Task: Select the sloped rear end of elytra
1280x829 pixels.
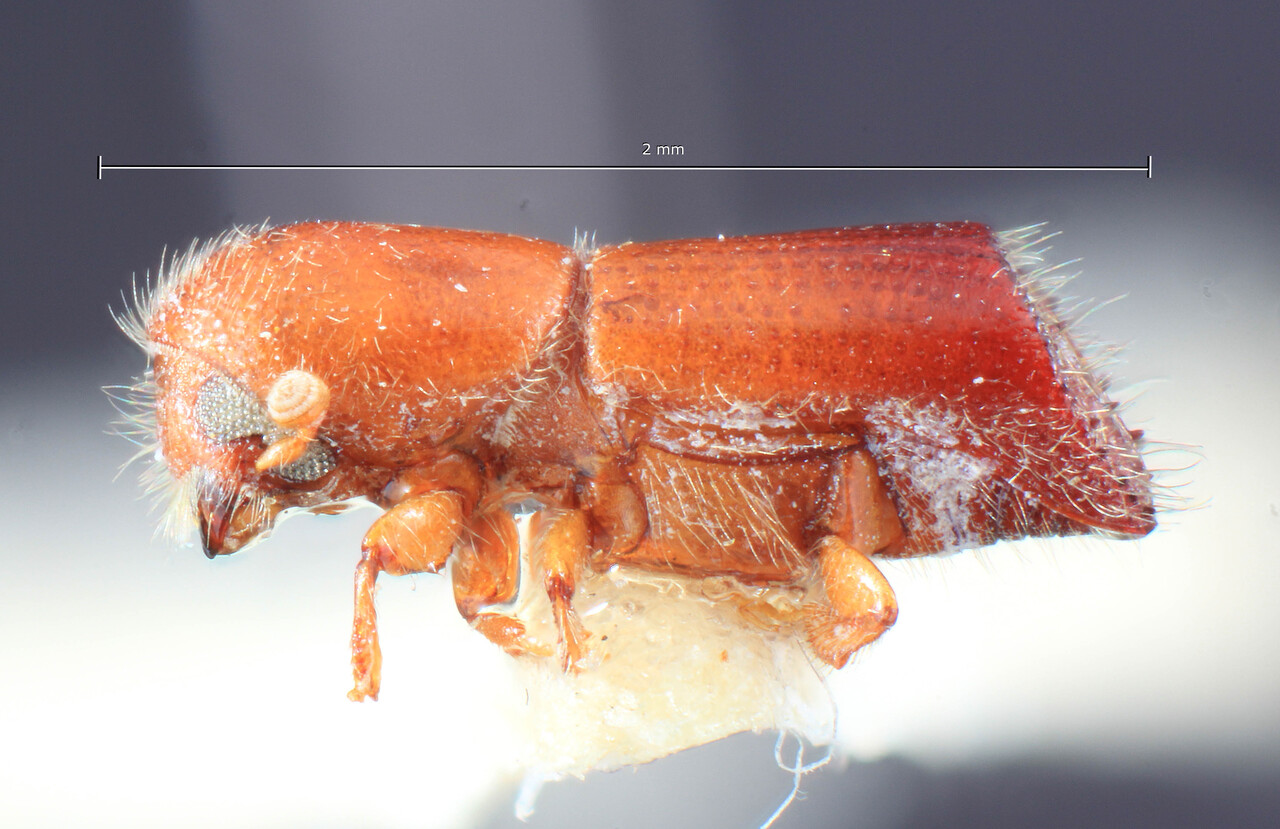Action: 1080,400
